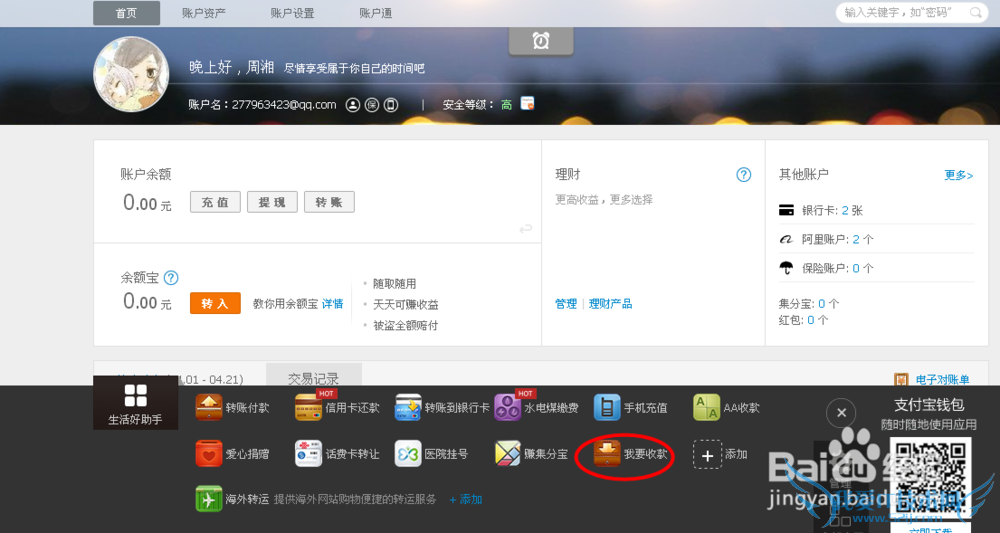The width and height of the screenshot is (1000, 533).
Task: Add a new app via dashed 添加 icon
Action: tap(707, 455)
